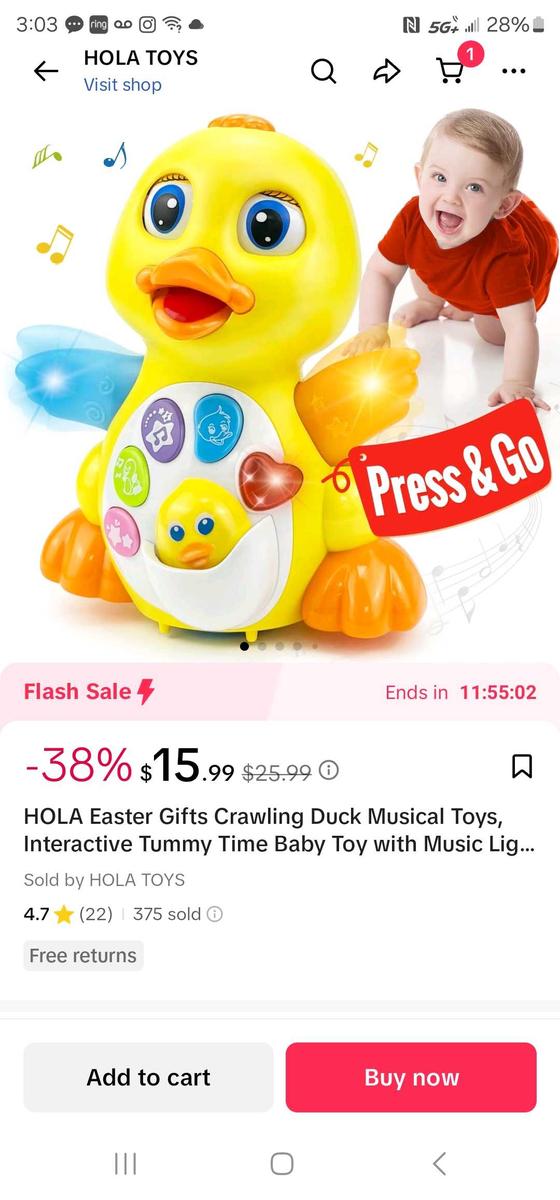Tap the Buy now button
This screenshot has width=560, height=1200.
[411, 1077]
